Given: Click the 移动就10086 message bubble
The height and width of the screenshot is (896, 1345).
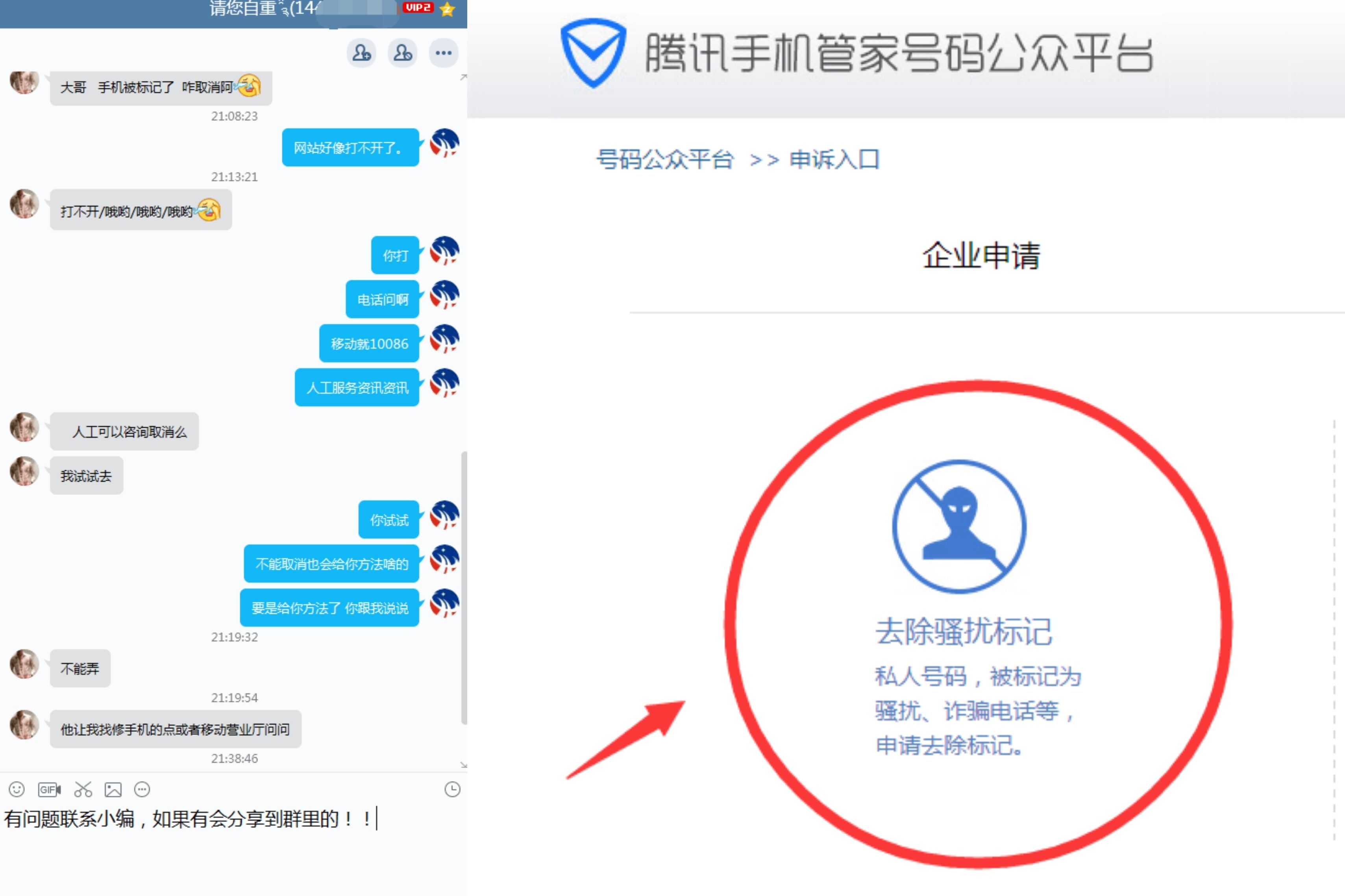Looking at the screenshot, I should 369,343.
